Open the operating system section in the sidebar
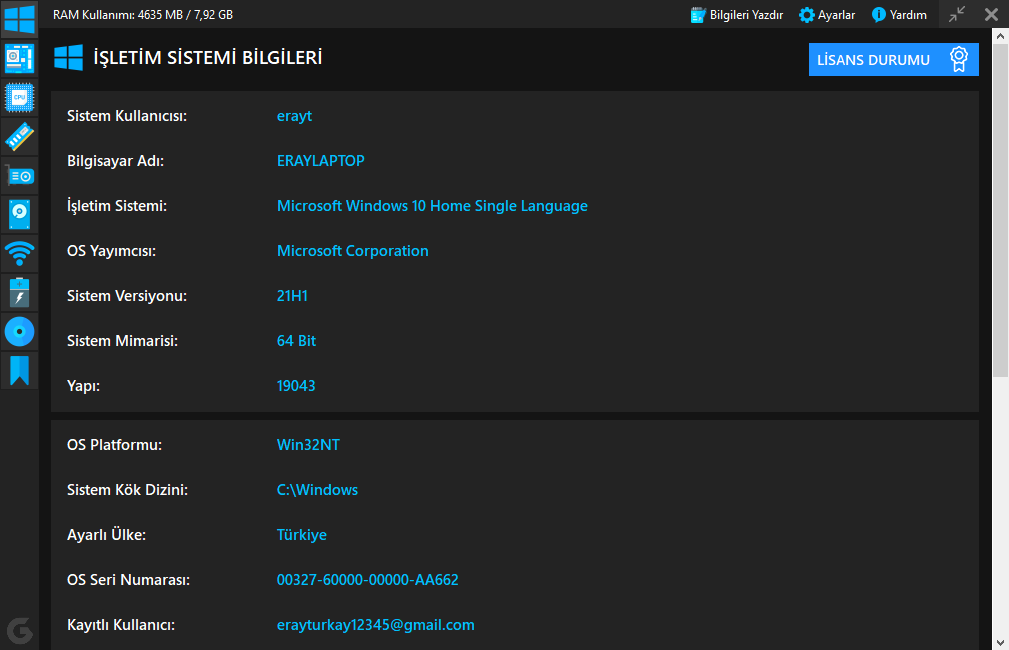The width and height of the screenshot is (1009, 650). (19, 19)
